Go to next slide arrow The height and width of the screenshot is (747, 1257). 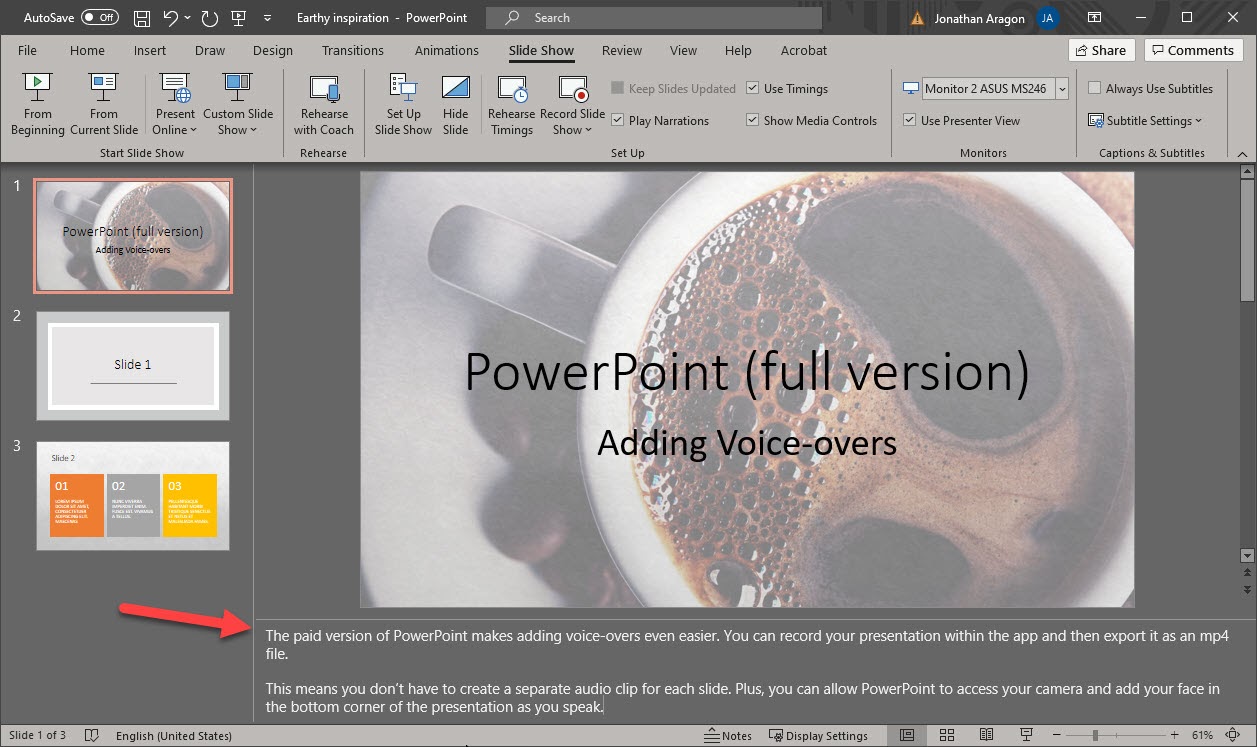click(1247, 590)
